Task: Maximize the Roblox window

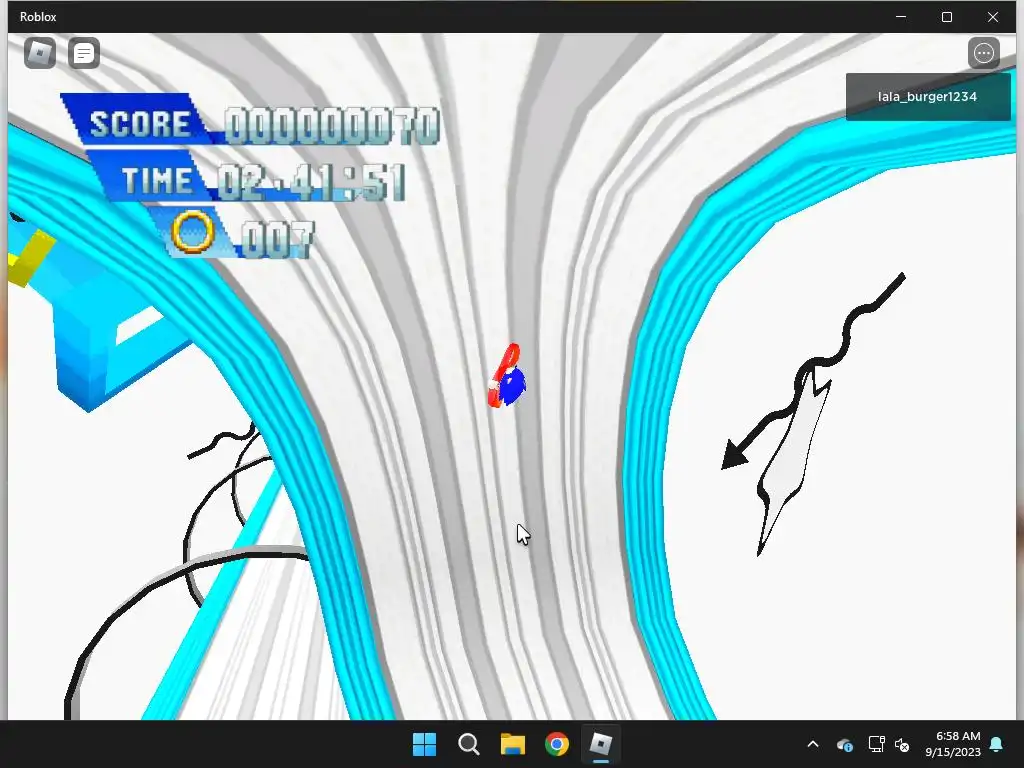Action: tap(947, 17)
